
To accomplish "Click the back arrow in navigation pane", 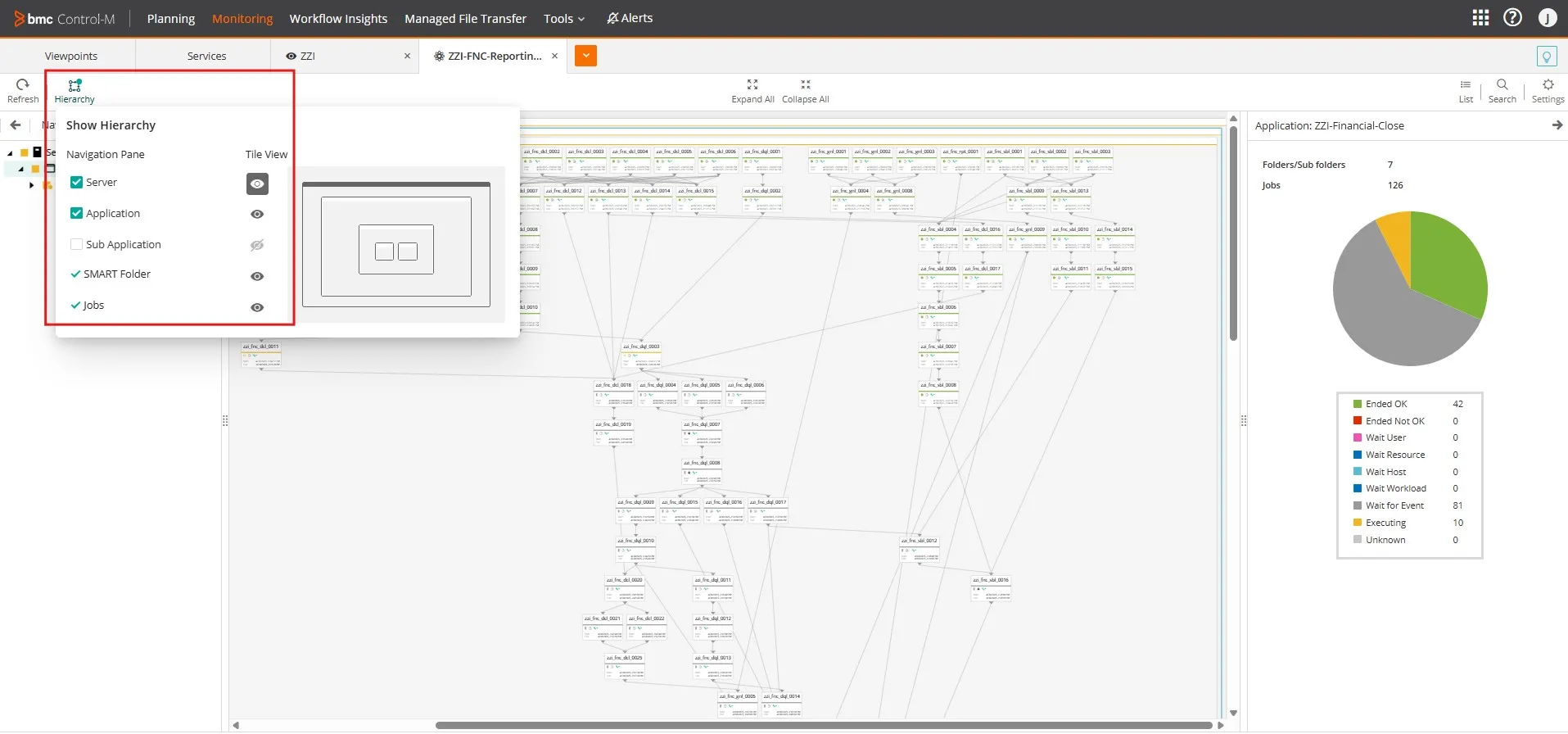I will point(16,125).
